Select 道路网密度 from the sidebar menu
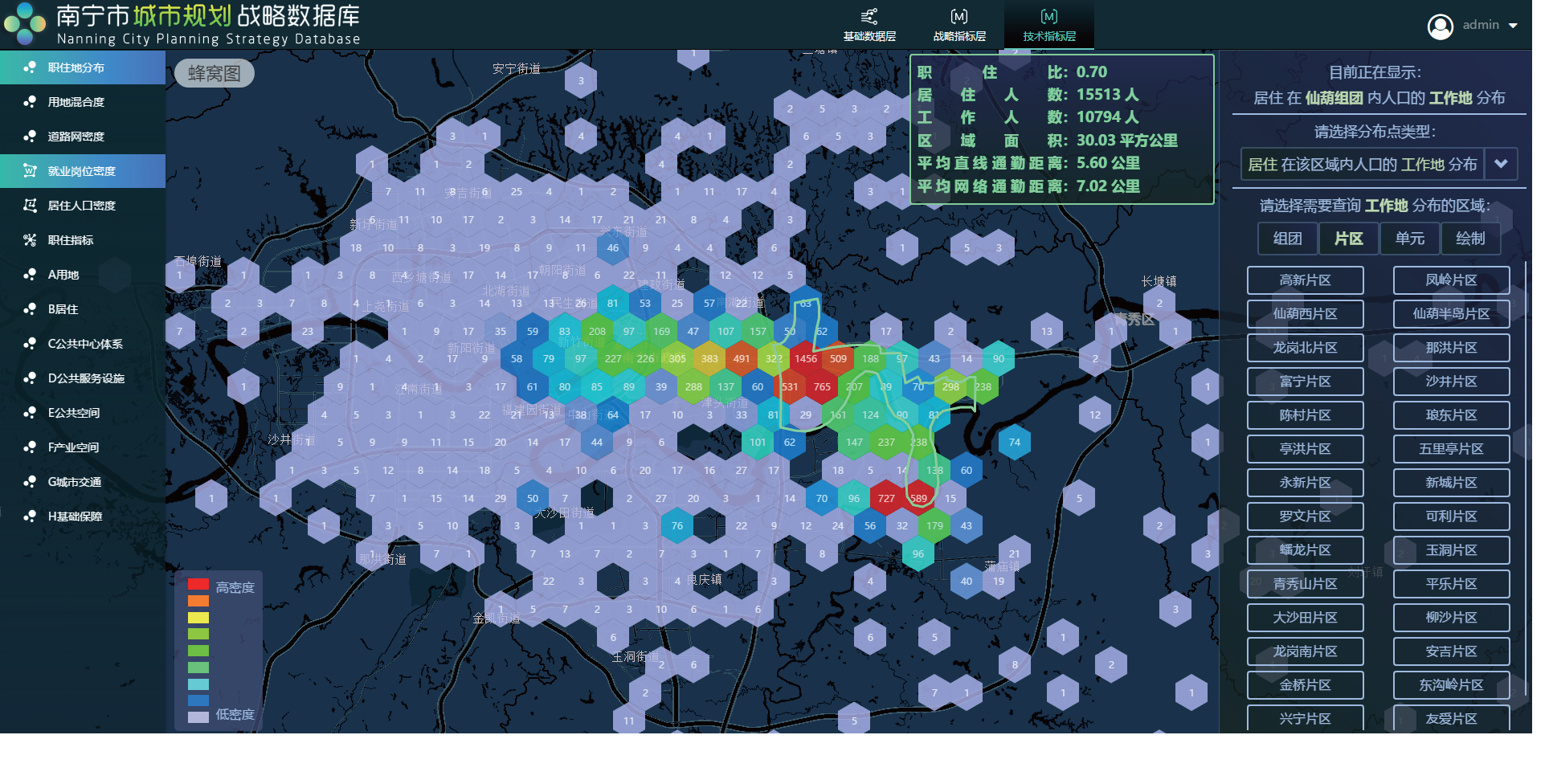 click(x=76, y=137)
